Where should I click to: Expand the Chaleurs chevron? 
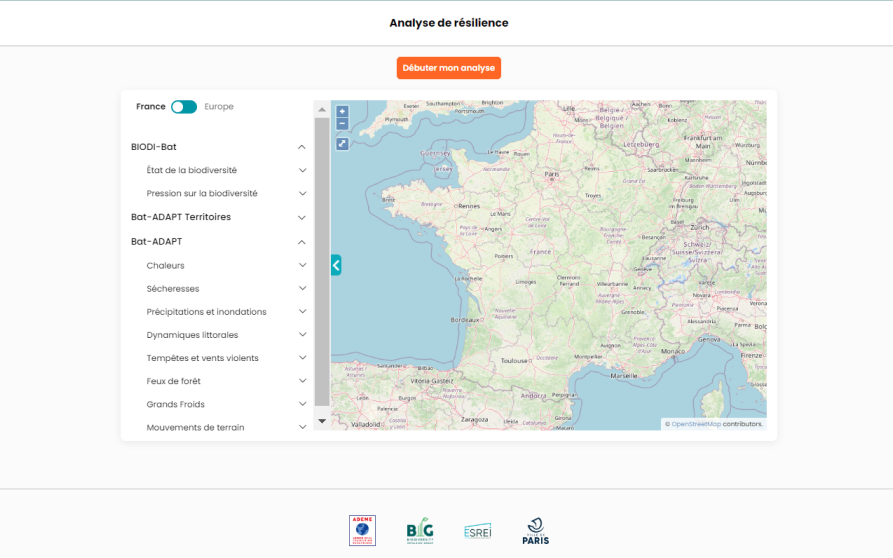pyautogui.click(x=302, y=265)
